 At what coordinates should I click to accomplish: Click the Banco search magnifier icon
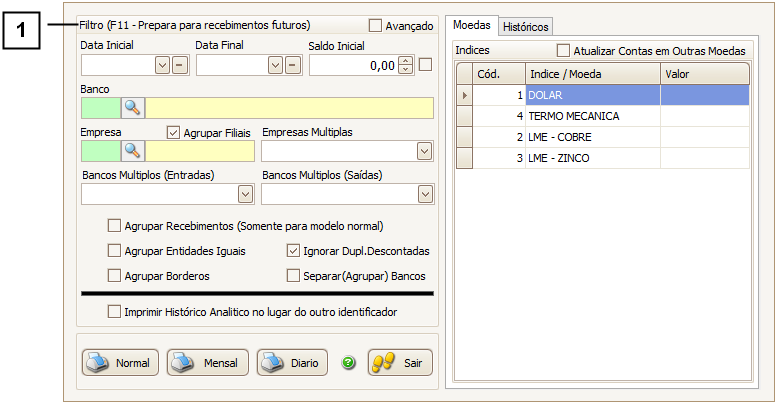133,108
